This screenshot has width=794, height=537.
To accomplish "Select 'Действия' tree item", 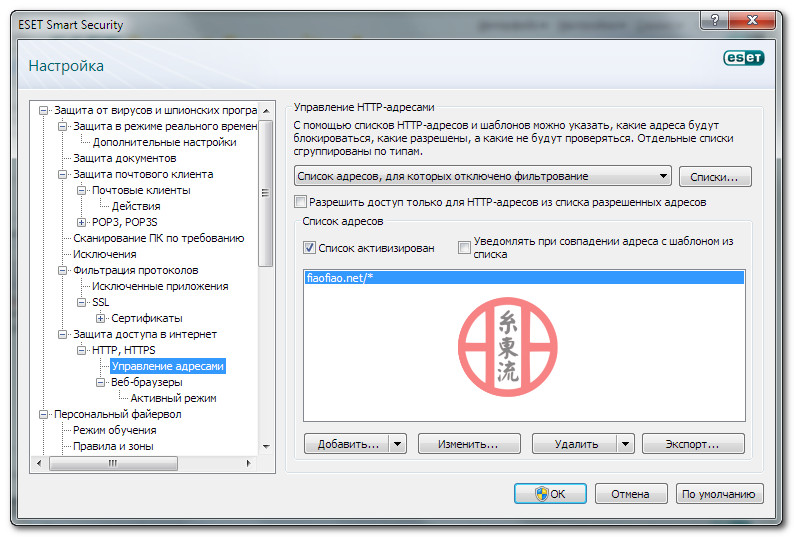I will [x=136, y=206].
